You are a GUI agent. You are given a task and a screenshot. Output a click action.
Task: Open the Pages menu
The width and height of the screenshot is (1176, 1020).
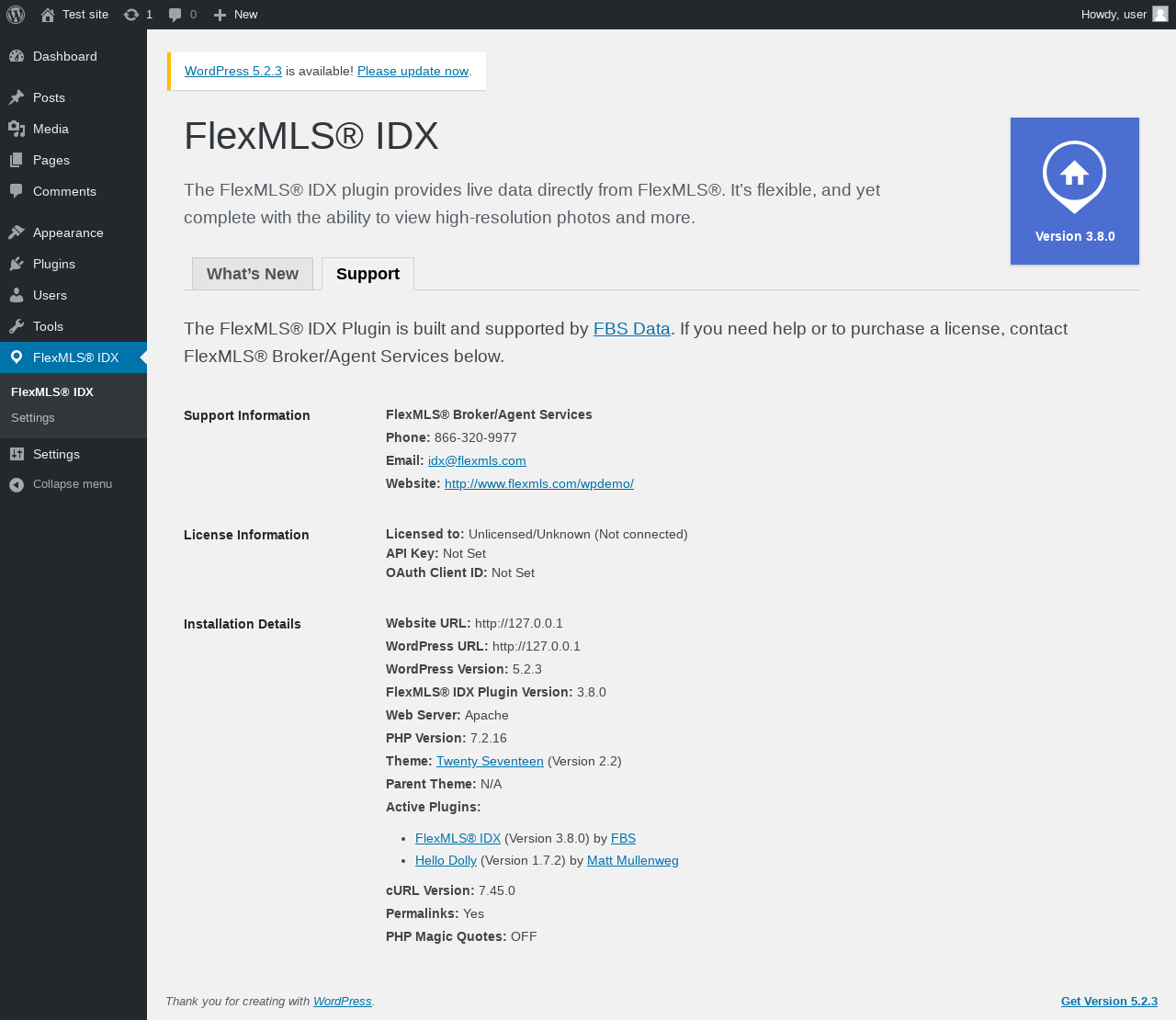(73, 160)
